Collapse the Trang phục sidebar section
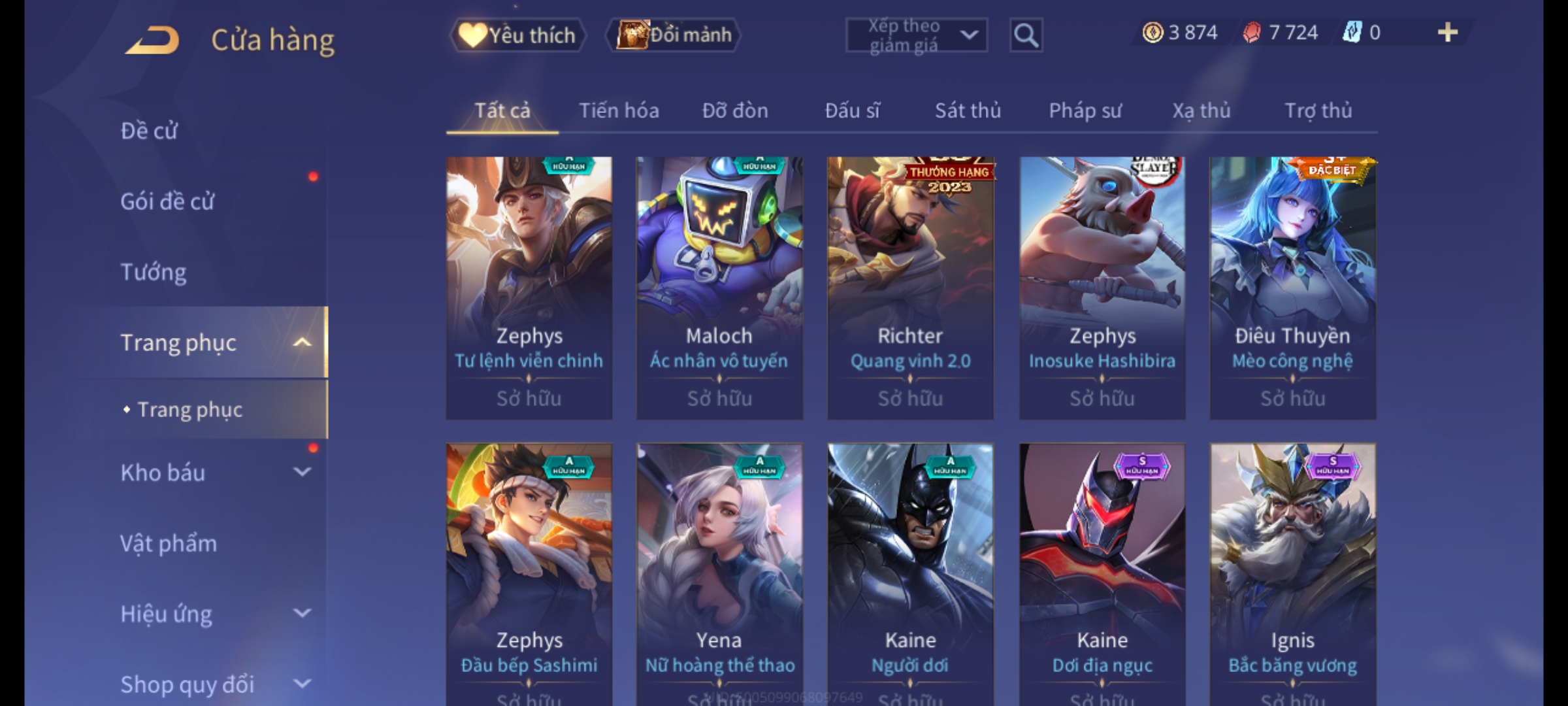Screen dimensions: 1568x706 tap(302, 342)
